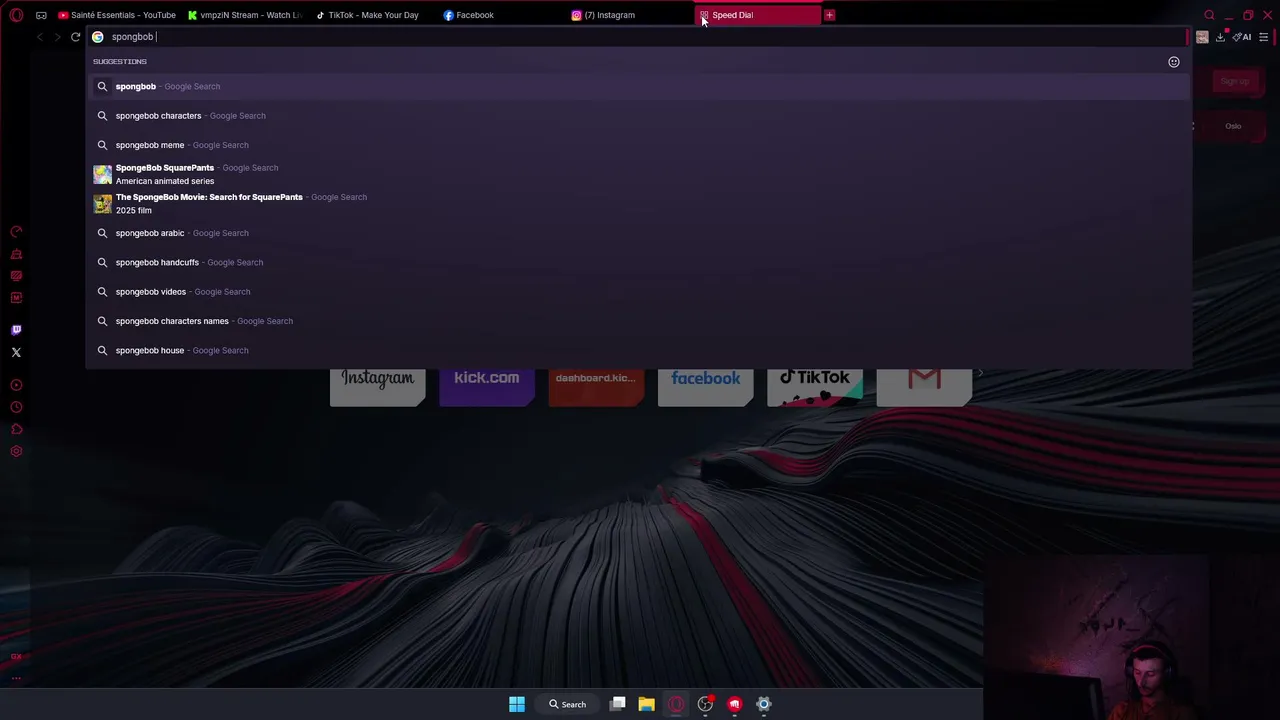The width and height of the screenshot is (1280, 720).
Task: Open the GX Corner gamepad icon
Action: coord(41,15)
